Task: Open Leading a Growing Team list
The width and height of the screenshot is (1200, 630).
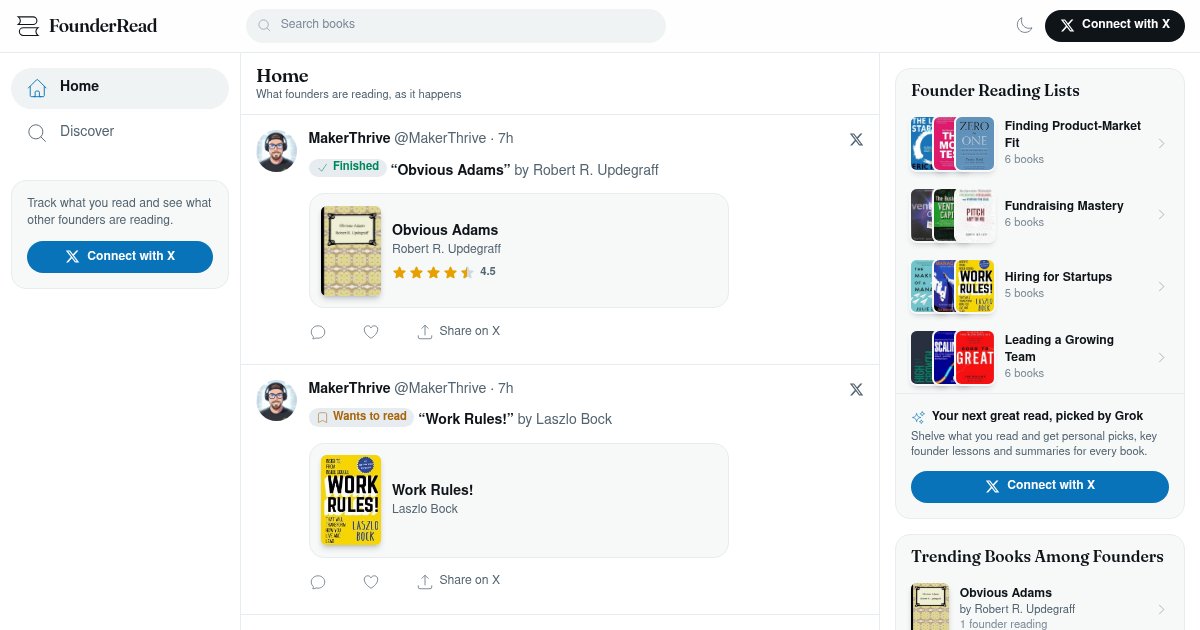Action: (1040, 357)
